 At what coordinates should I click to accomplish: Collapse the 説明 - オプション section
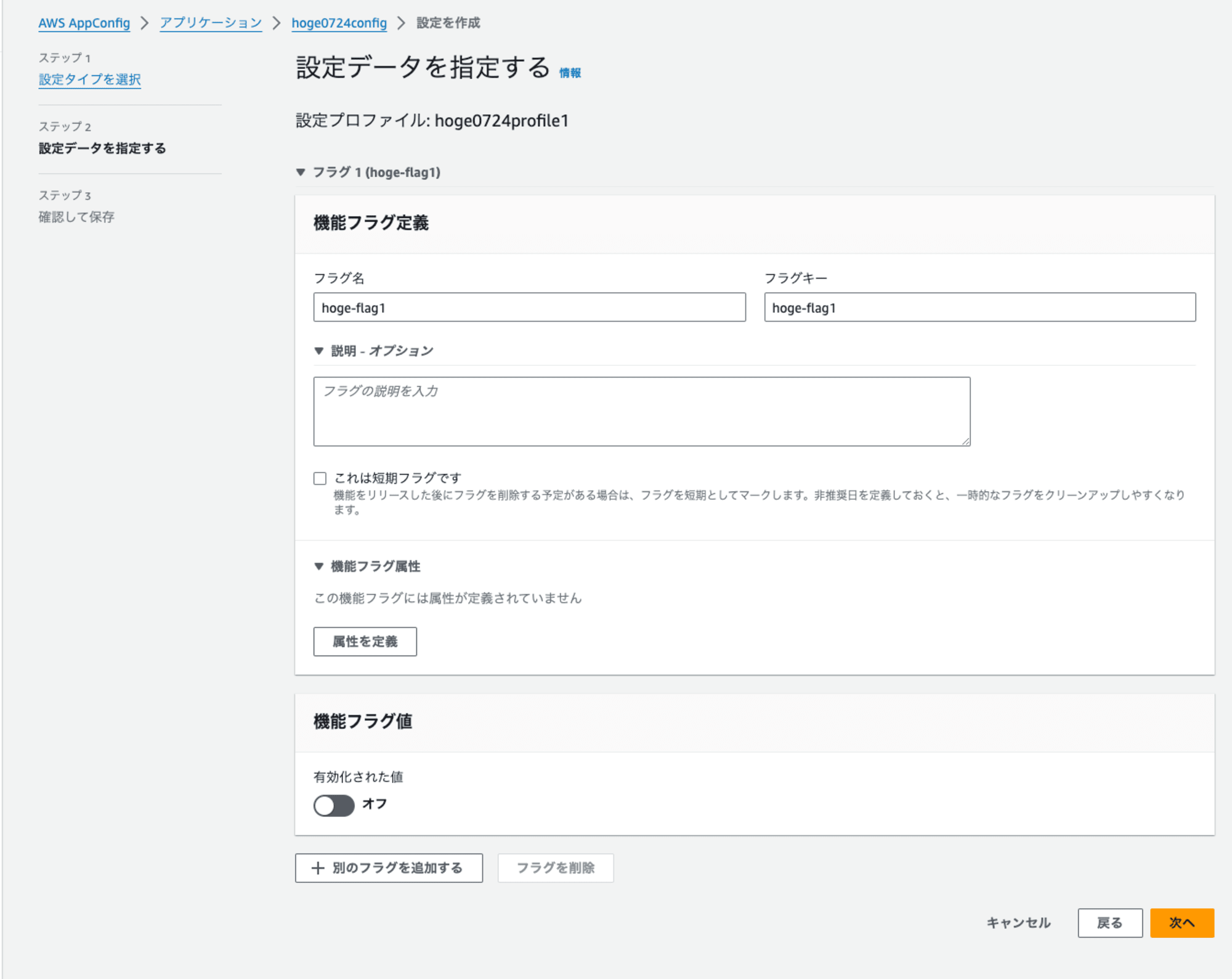pyautogui.click(x=374, y=351)
